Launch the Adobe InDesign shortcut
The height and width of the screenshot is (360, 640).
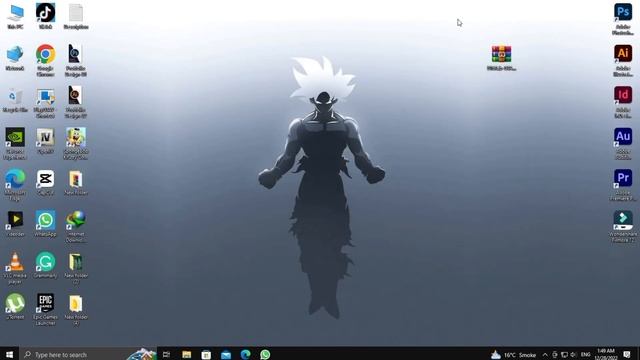623,102
